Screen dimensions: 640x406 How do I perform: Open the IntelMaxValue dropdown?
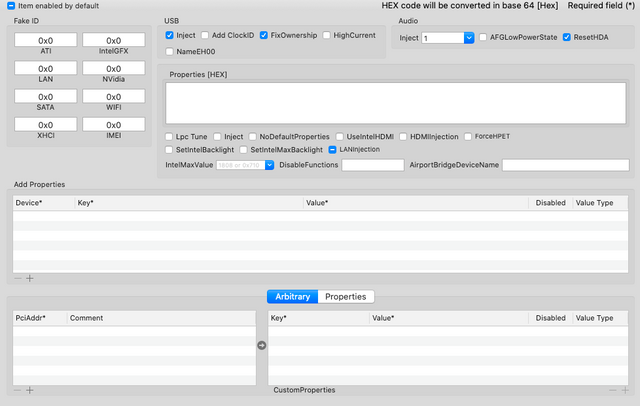269,165
